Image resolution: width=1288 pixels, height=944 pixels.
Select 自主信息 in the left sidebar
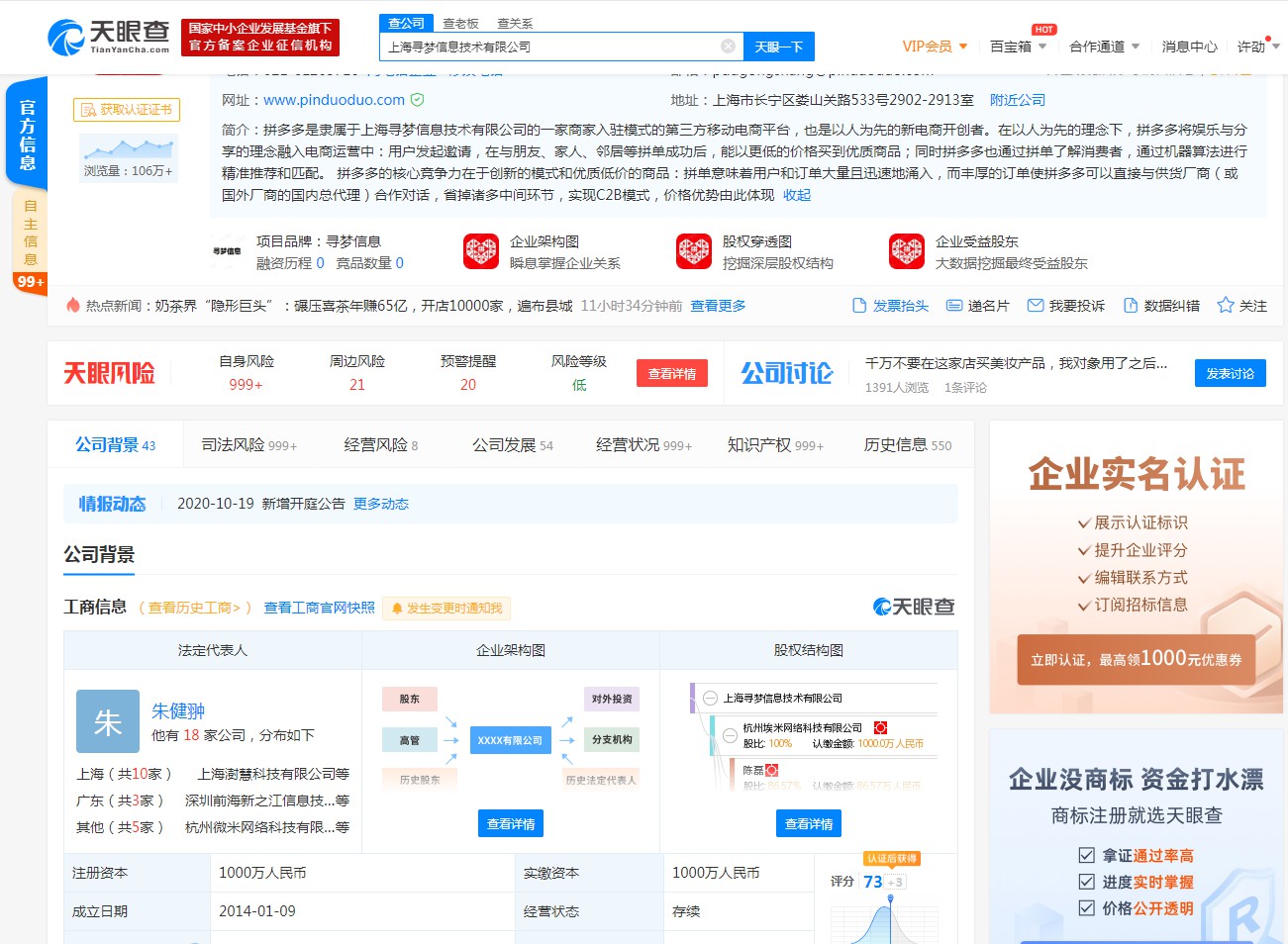30,233
